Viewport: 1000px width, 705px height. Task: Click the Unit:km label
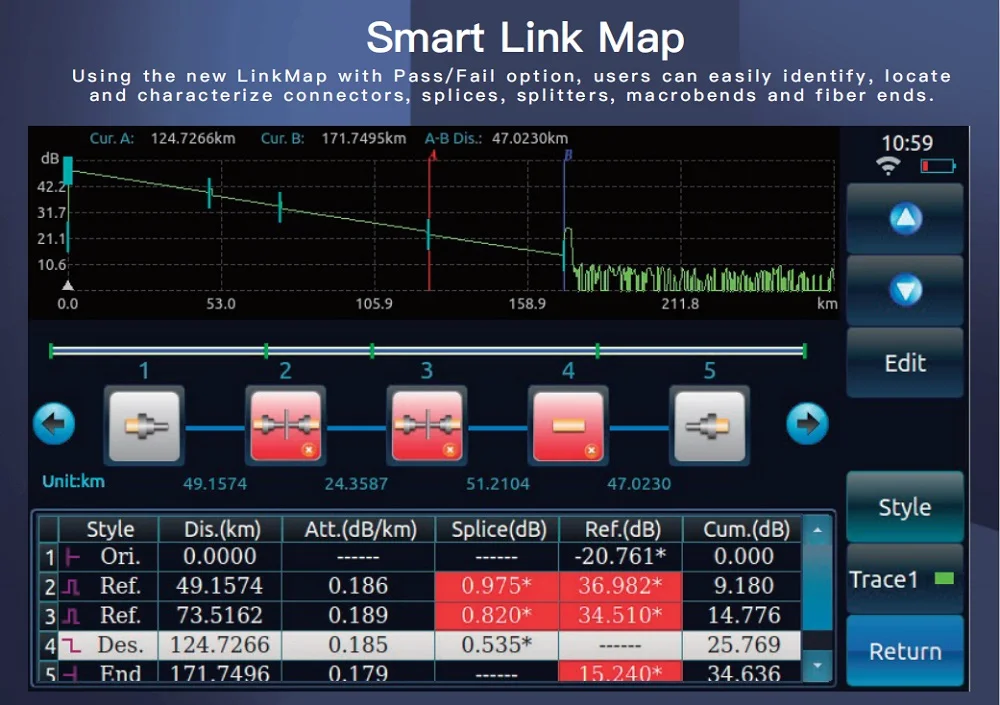pos(73,482)
